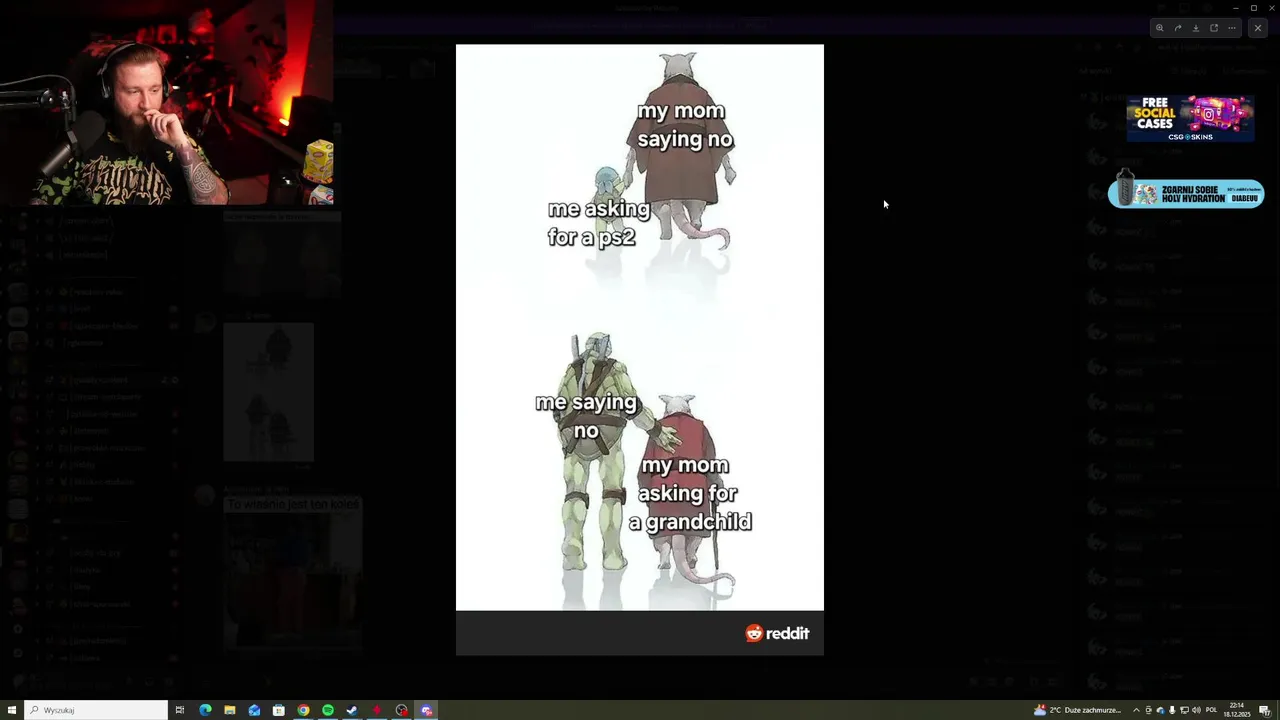Open the Task View button

click(x=180, y=710)
